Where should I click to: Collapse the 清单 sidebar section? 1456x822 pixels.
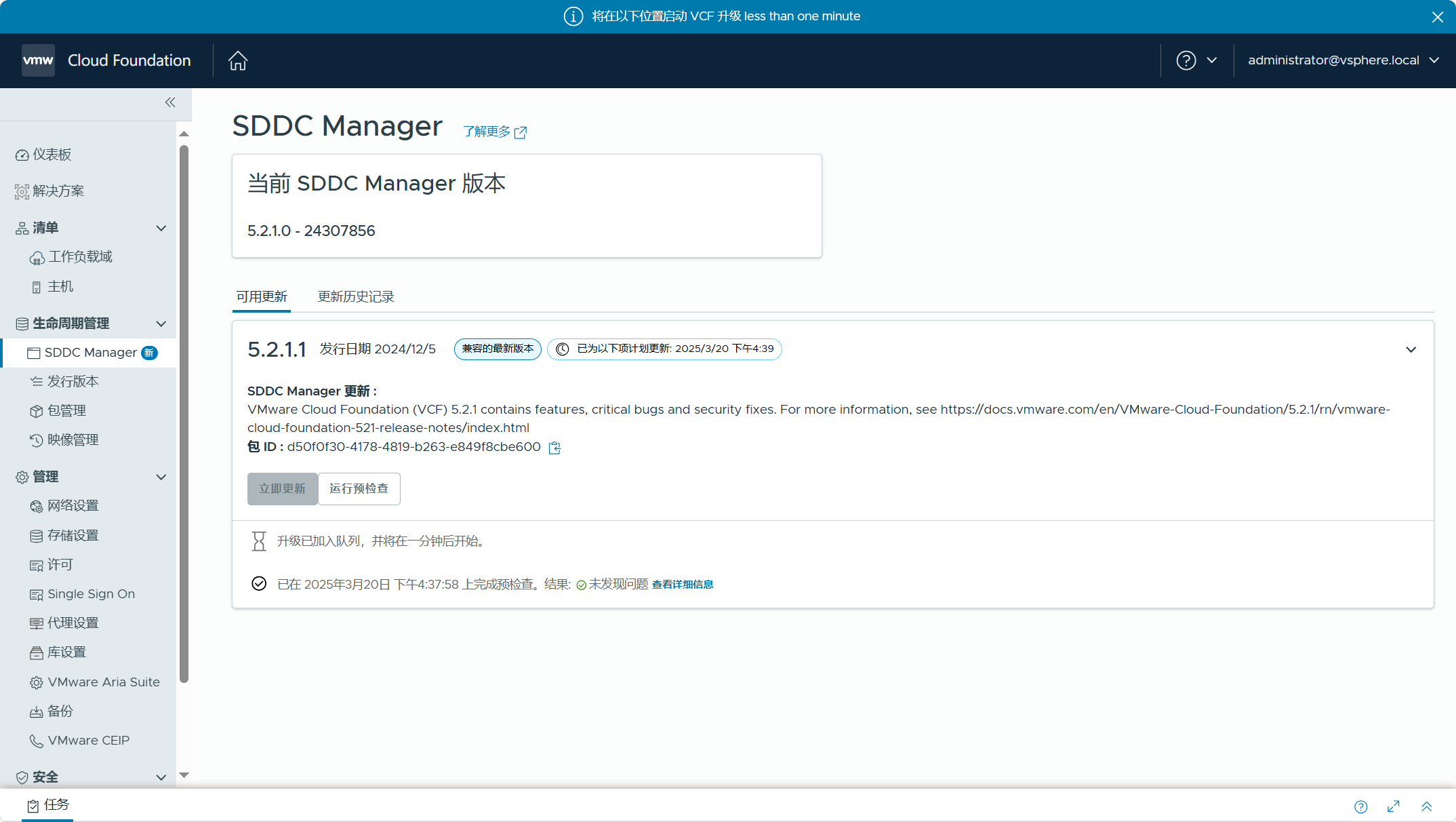pos(161,228)
